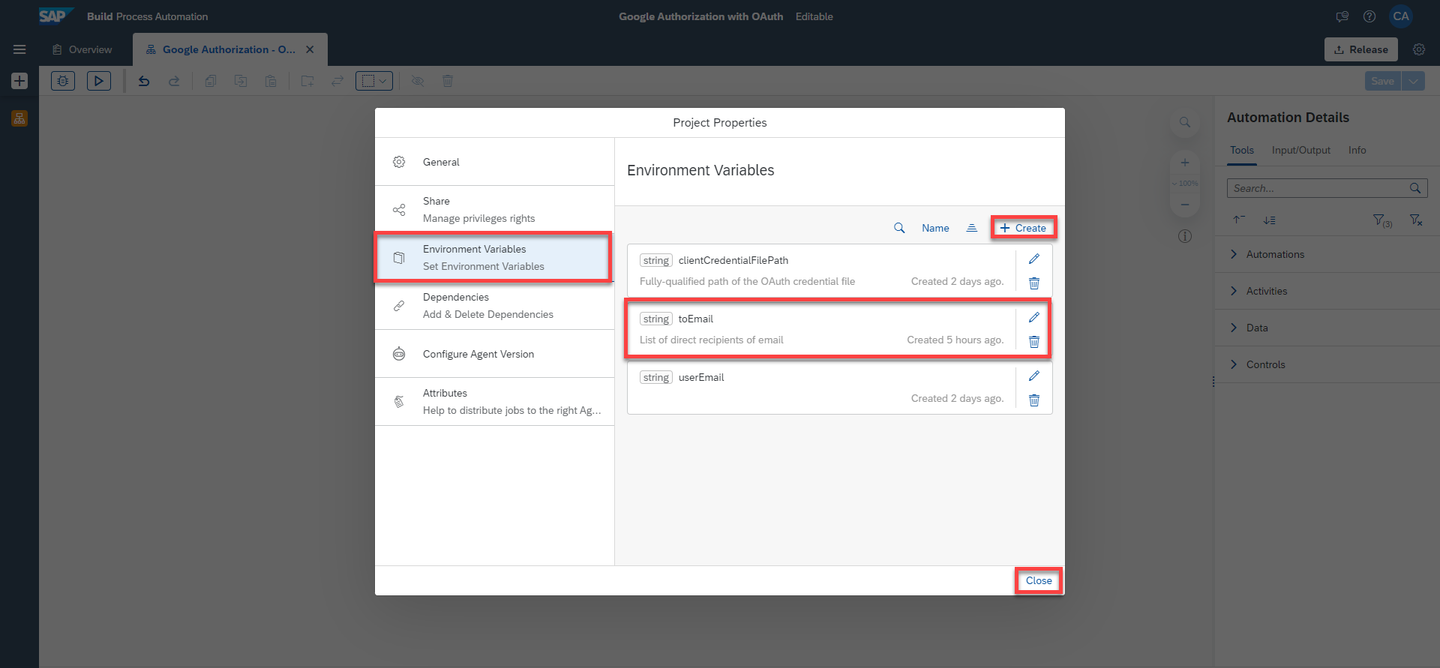Open the 100% zoom level dropdown
Viewport: 1440px width, 668px height.
point(1184,184)
